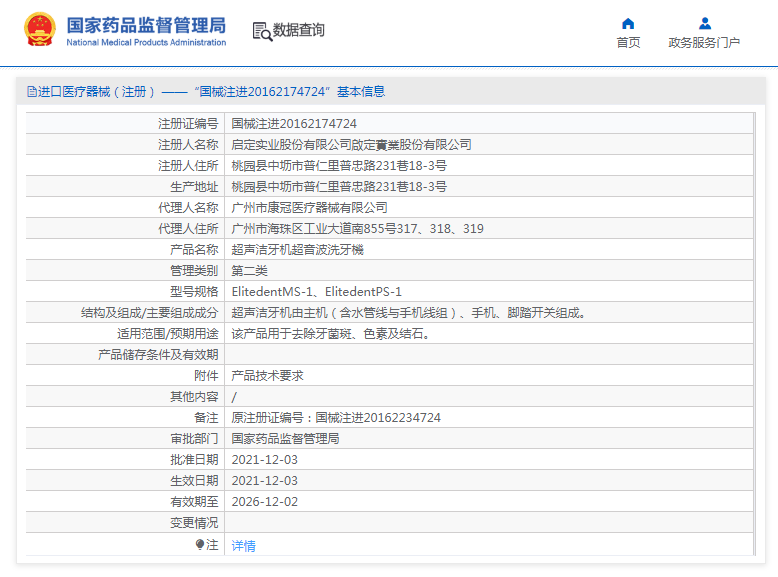Click the 首页 home icon
778x577 pixels.
628,23
